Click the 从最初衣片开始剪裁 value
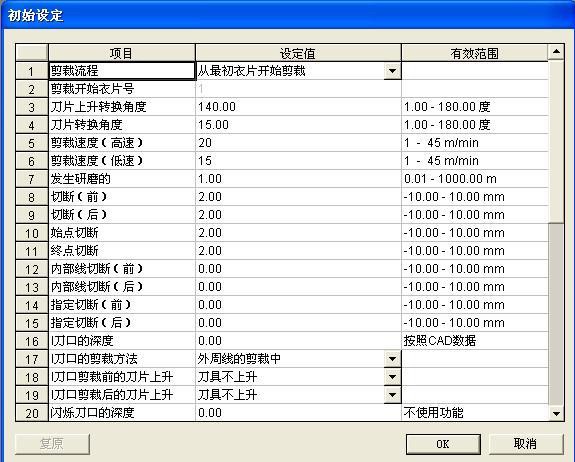The height and width of the screenshot is (462, 575). pos(251,71)
